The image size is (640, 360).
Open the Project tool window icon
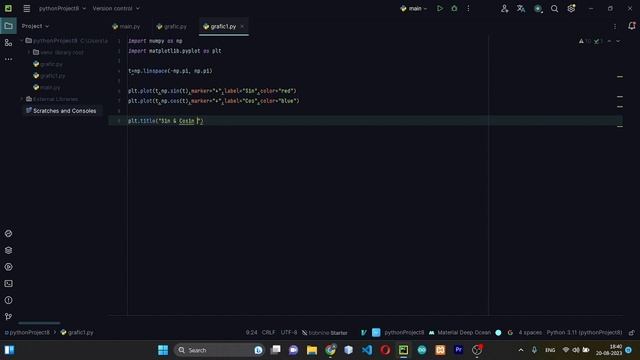pos(8,26)
